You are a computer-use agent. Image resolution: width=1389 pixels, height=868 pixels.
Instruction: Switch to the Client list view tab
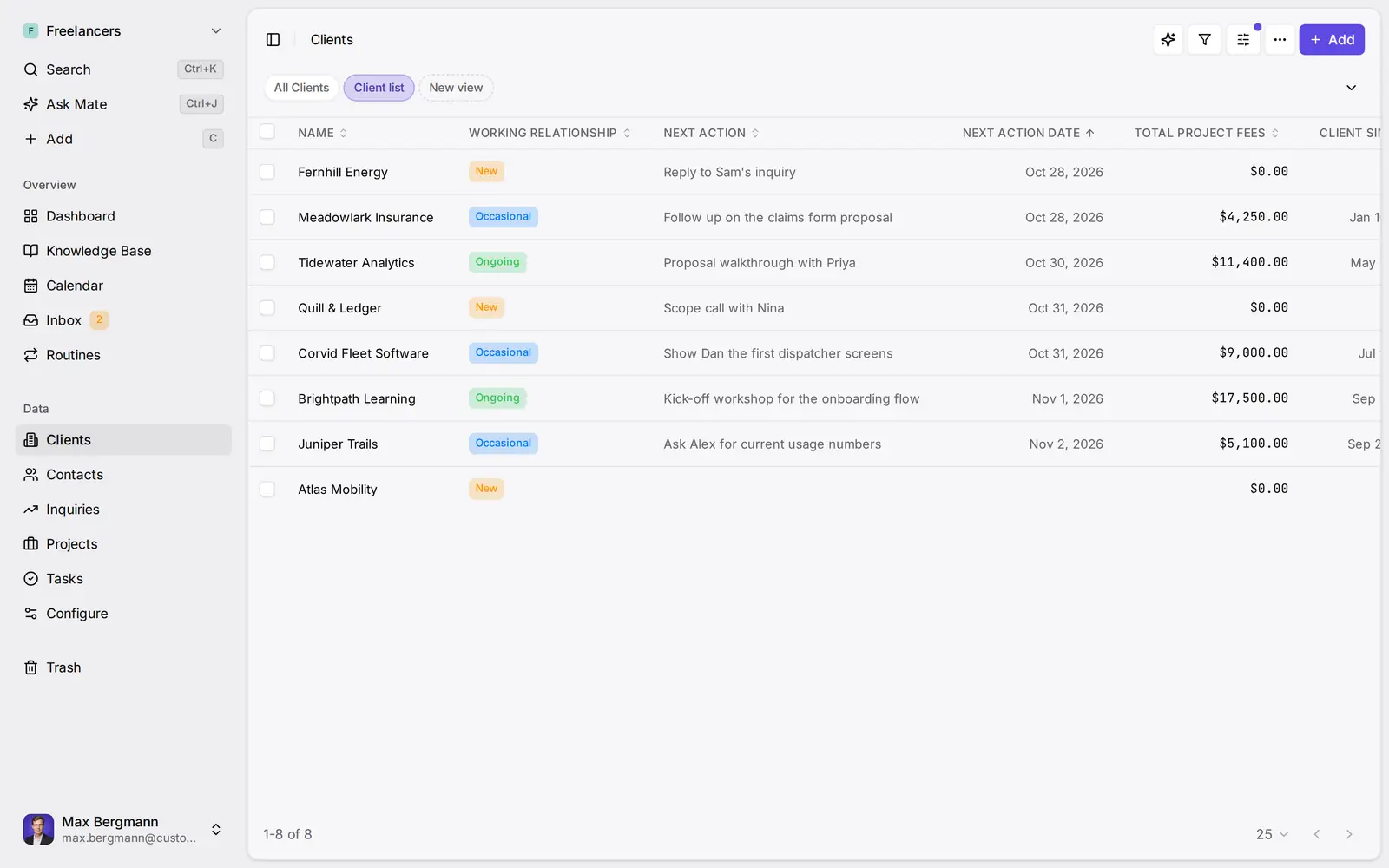coord(379,88)
